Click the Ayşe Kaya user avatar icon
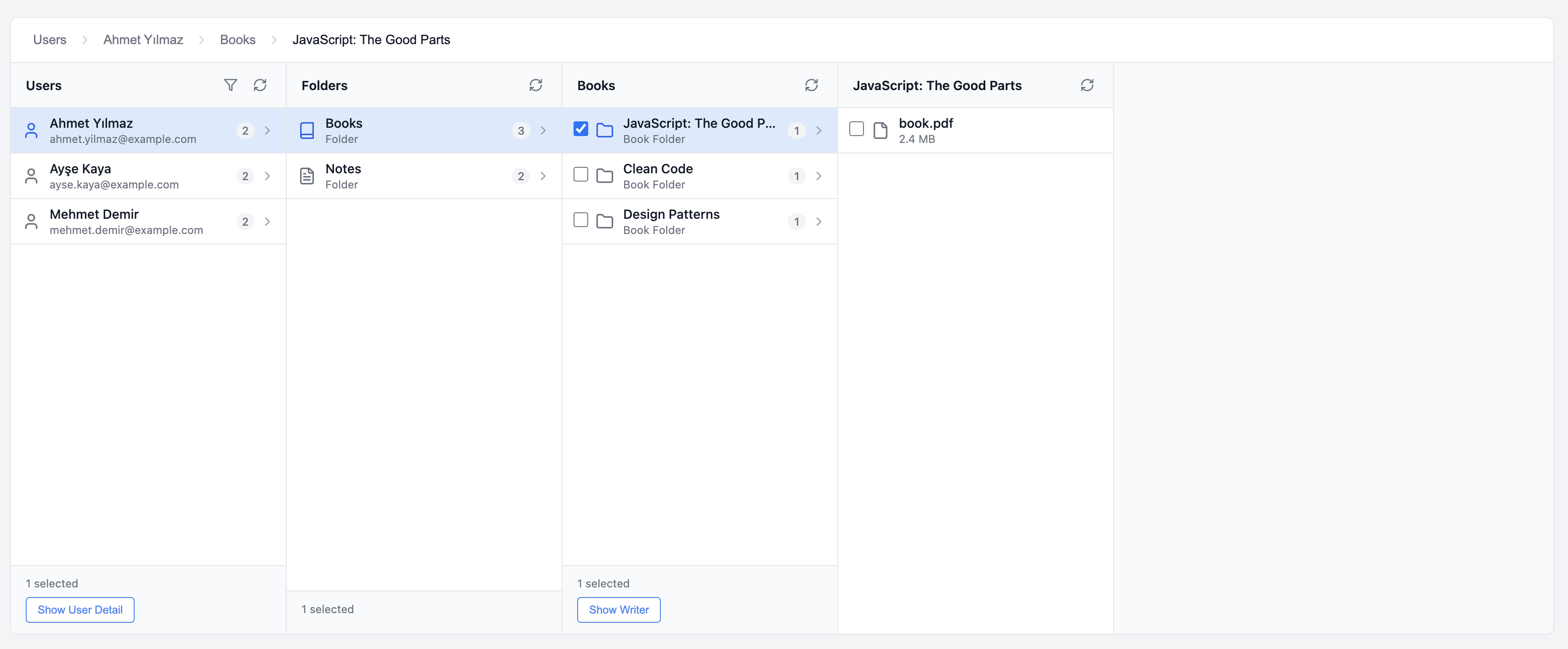Viewport: 1568px width, 649px height. click(x=31, y=176)
